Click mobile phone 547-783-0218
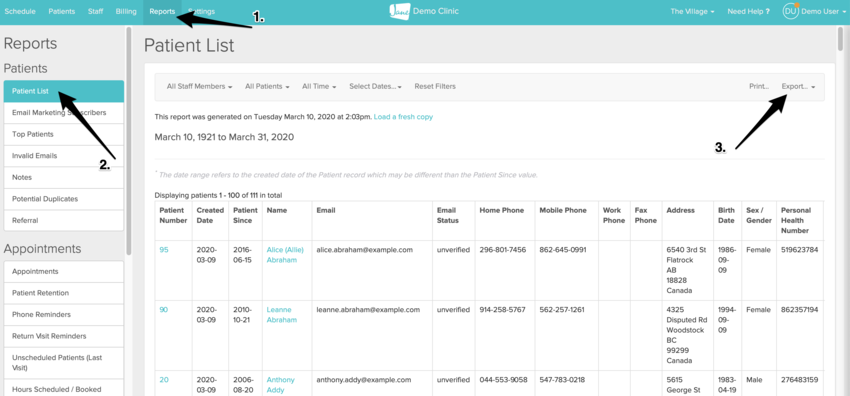This screenshot has height=396, width=850. point(563,380)
